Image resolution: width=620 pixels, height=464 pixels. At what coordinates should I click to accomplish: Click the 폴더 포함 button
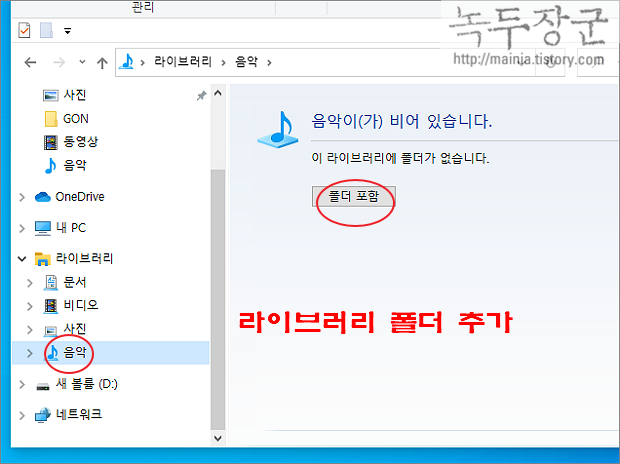pos(353,196)
